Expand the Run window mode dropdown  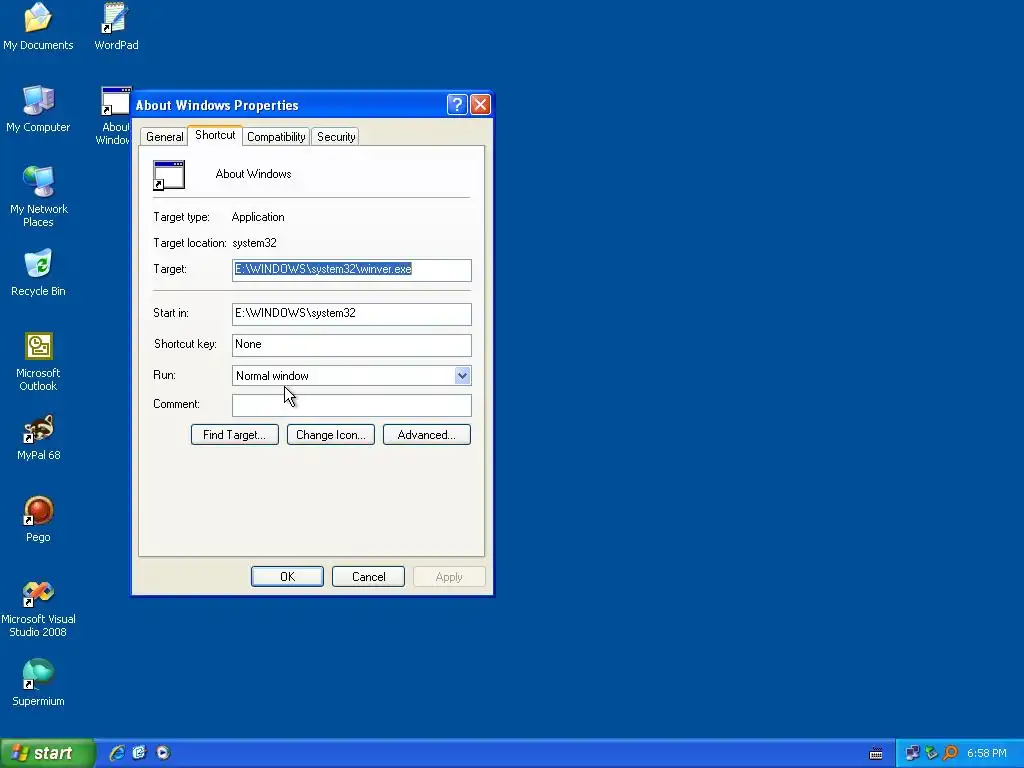(462, 376)
